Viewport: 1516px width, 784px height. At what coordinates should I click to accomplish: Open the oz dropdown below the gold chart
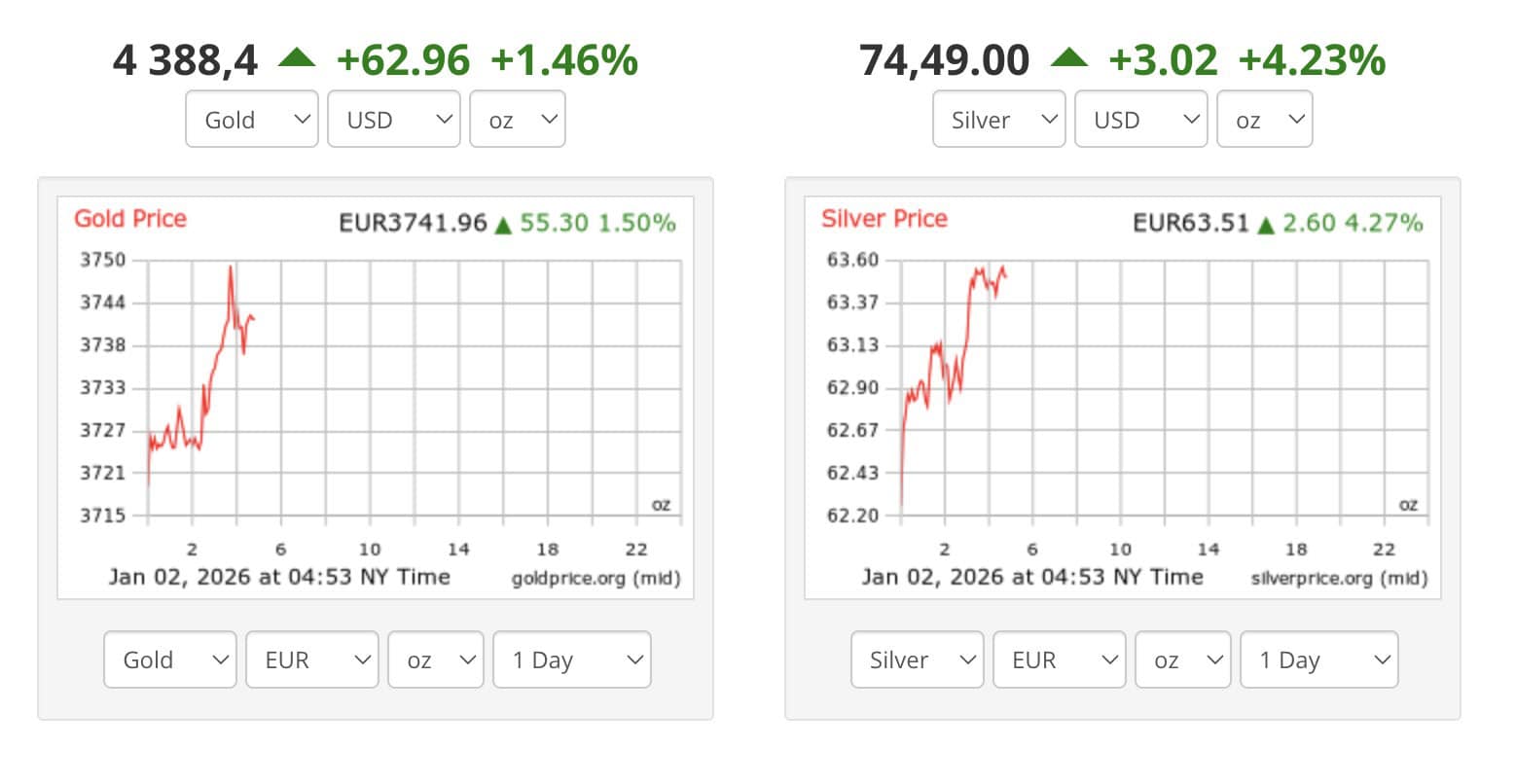[x=435, y=659]
